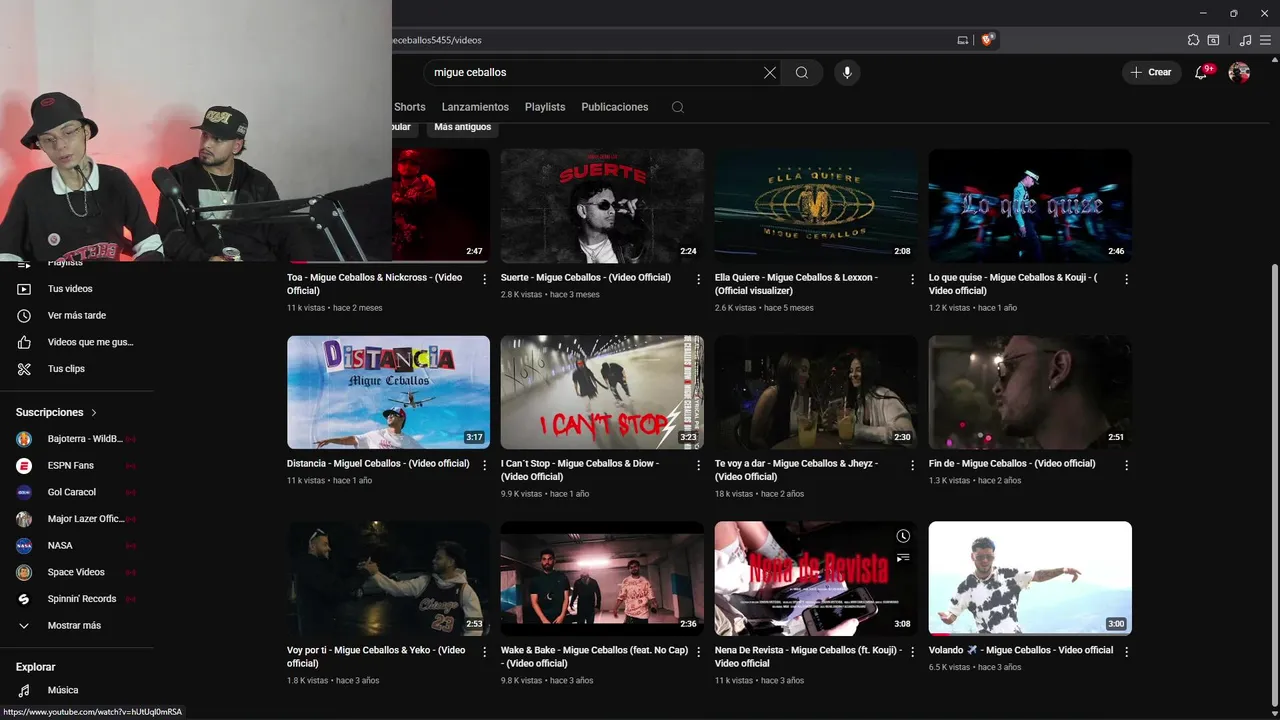Open options menu for Wake & Bake video

(699, 652)
